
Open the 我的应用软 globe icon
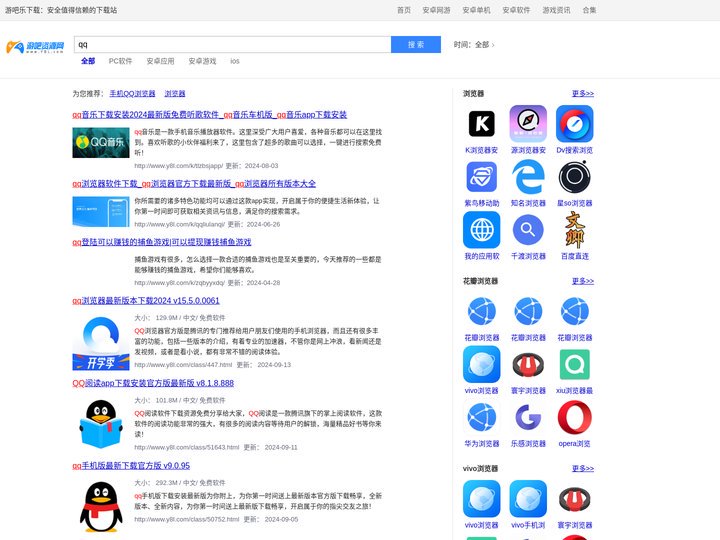pyautogui.click(x=481, y=230)
